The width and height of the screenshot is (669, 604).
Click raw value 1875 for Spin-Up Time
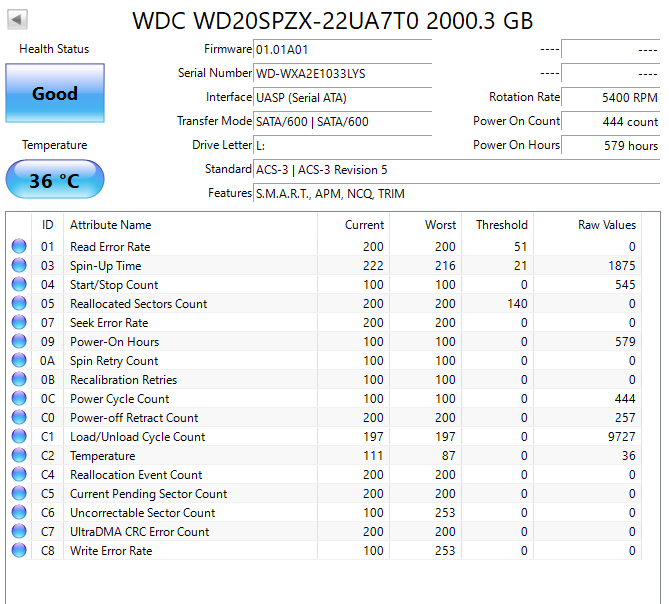(x=622, y=266)
